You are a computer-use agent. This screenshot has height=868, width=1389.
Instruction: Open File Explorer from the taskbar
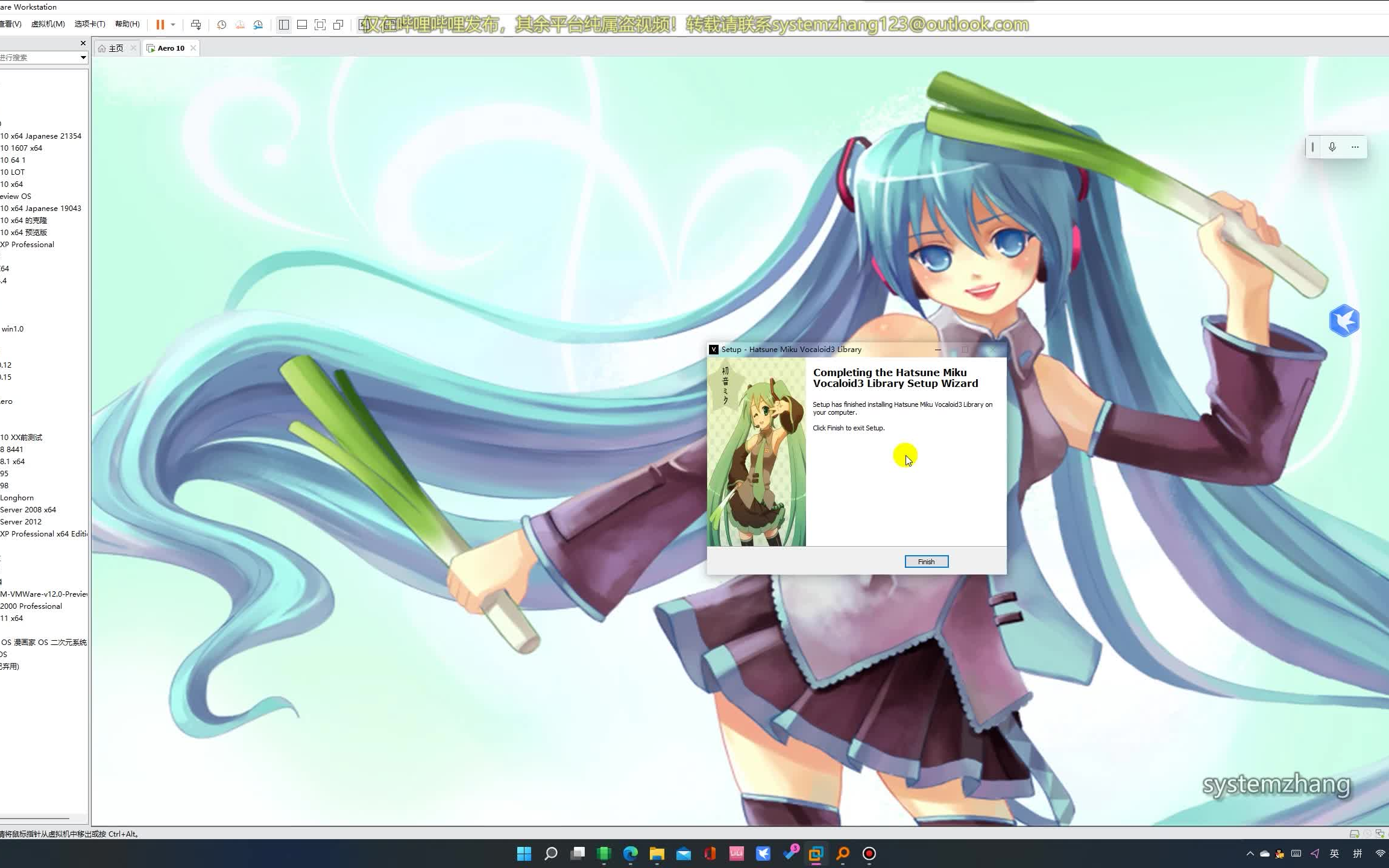point(657,854)
